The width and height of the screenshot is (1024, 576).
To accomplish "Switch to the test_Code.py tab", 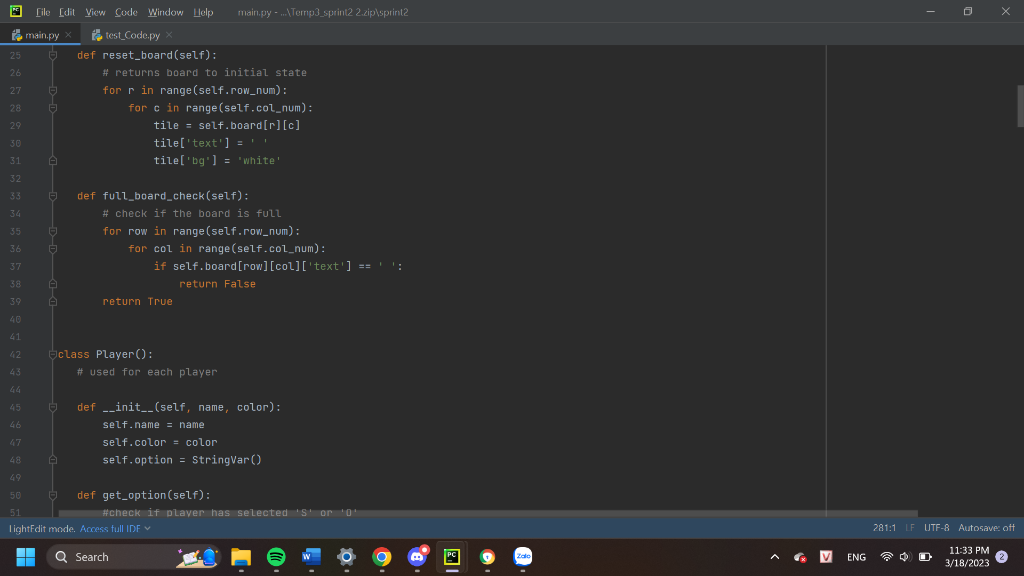I will click(x=133, y=35).
